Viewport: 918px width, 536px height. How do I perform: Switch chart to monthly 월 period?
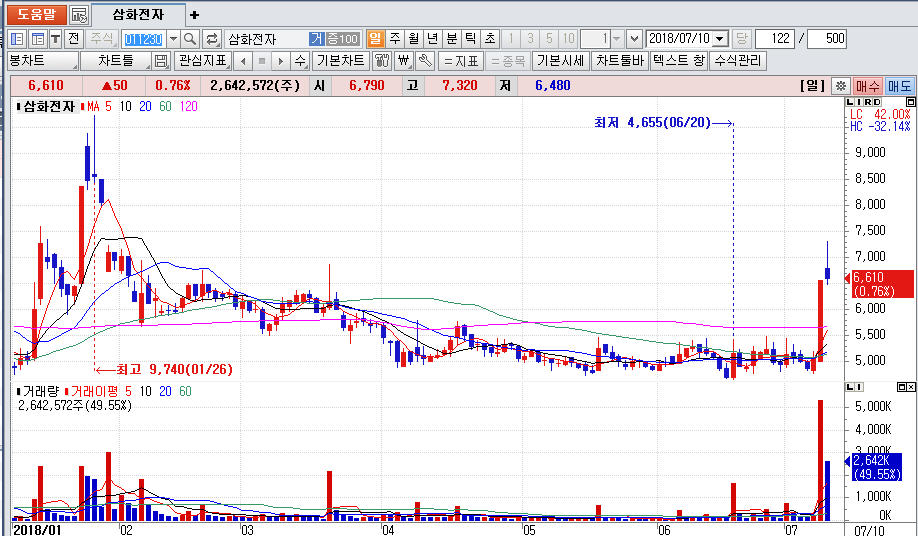click(413, 39)
